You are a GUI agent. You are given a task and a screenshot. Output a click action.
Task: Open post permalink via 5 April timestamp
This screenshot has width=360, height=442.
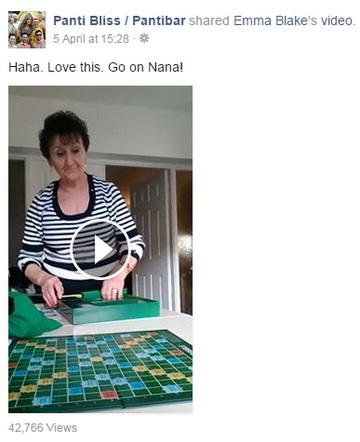click(91, 39)
